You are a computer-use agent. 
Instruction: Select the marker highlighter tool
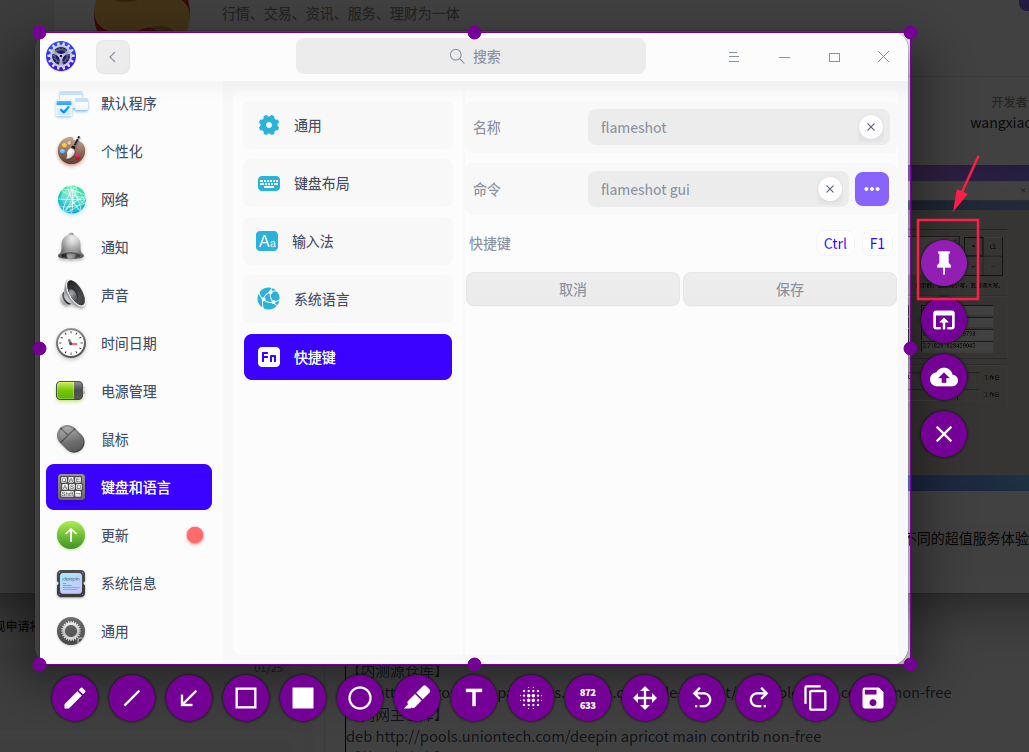(417, 698)
